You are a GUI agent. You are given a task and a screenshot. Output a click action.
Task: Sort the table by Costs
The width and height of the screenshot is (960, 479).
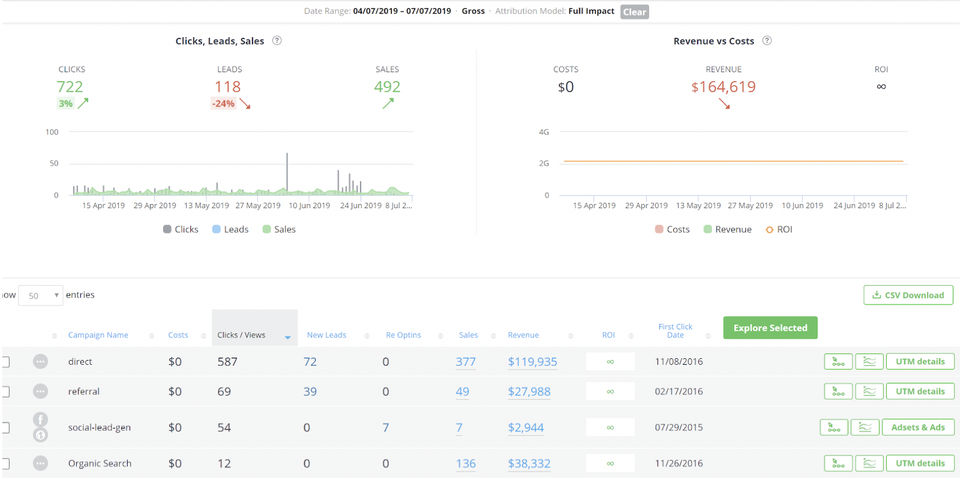[x=178, y=335]
